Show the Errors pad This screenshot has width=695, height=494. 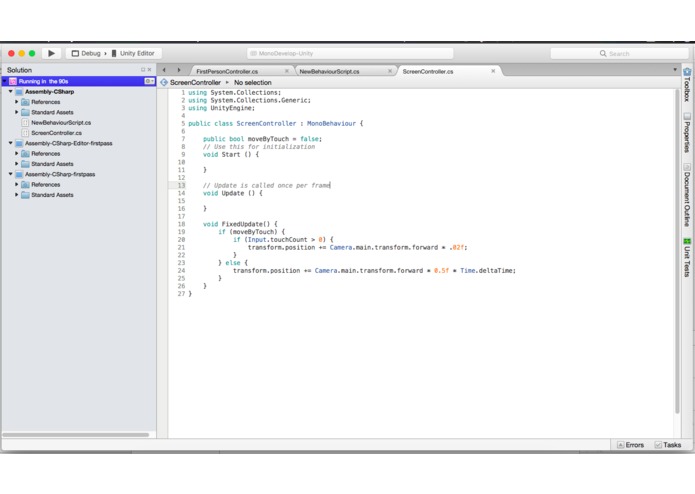tap(630, 445)
